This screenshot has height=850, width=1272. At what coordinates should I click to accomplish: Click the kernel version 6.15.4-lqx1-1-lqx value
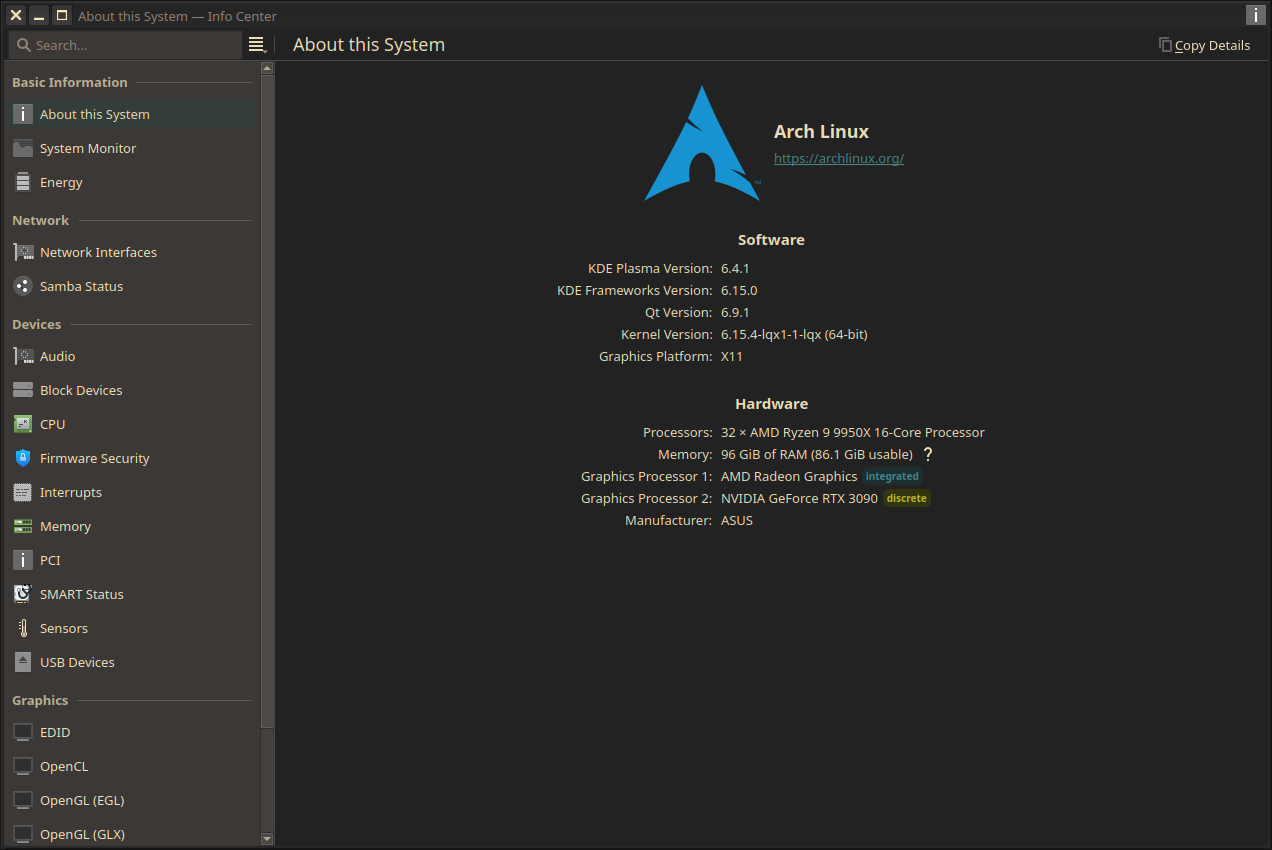pos(794,334)
